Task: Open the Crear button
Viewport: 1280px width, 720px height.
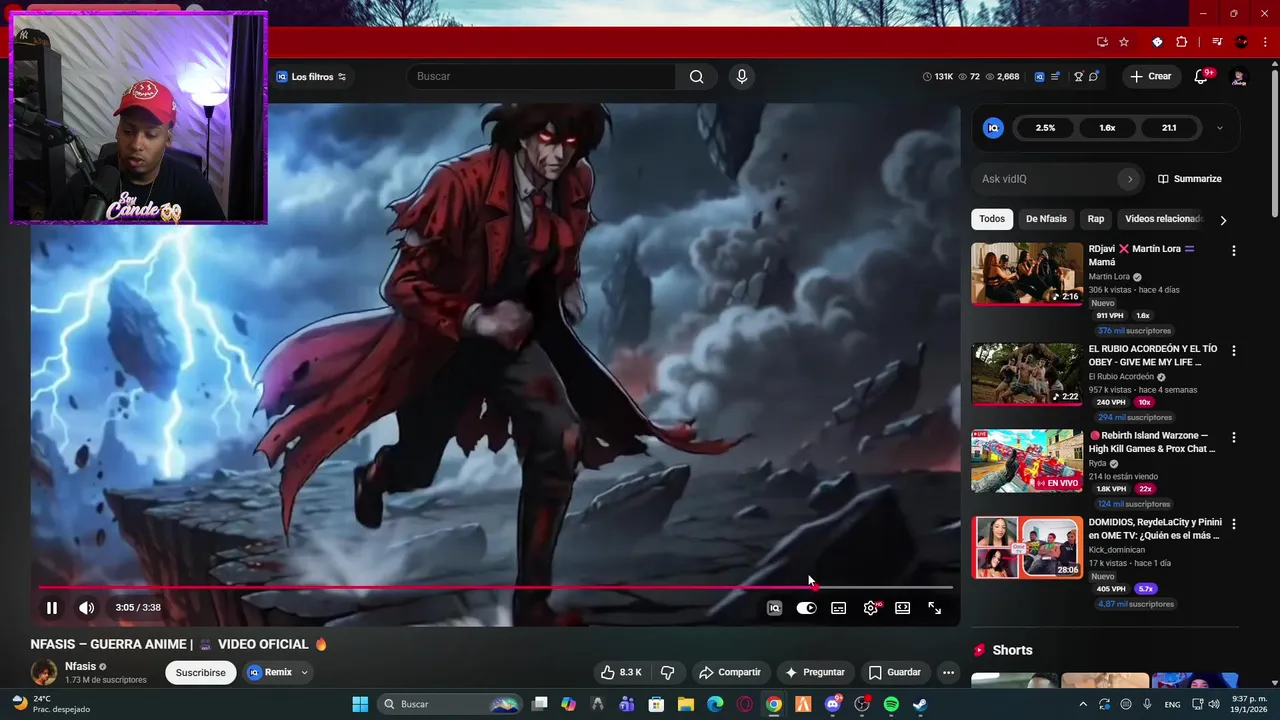Action: (x=1150, y=76)
